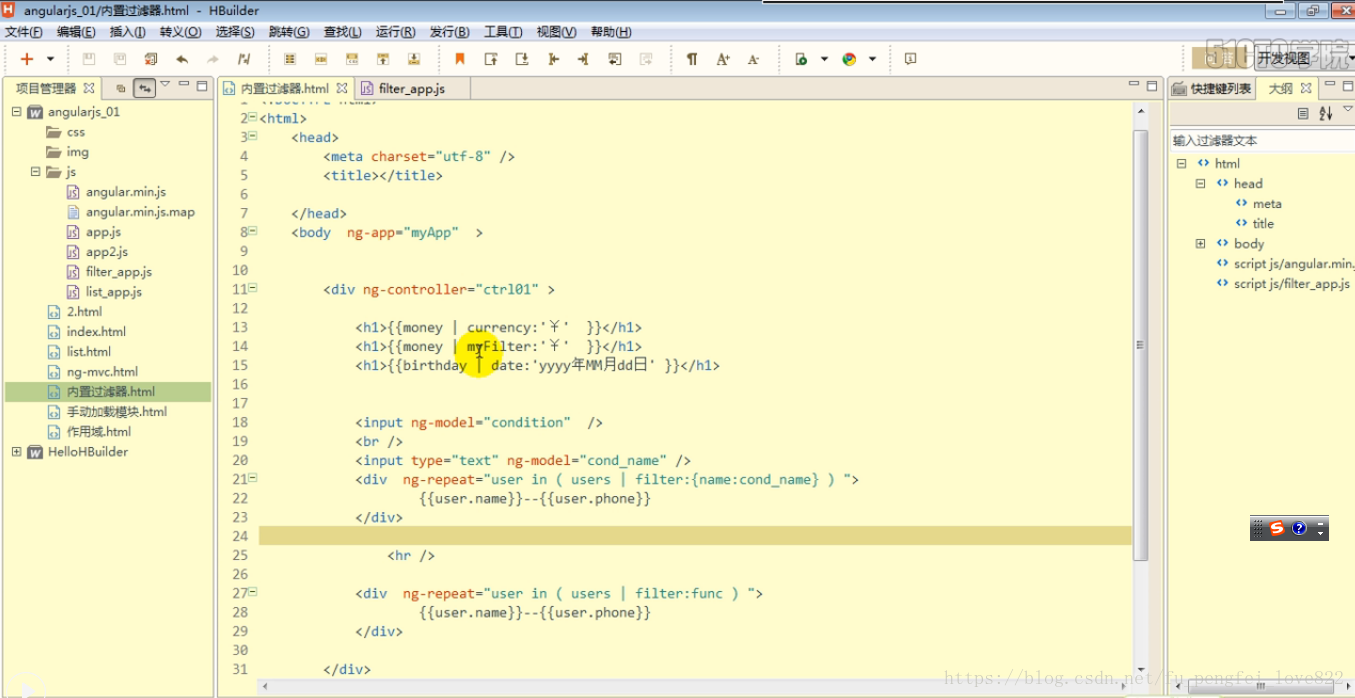Collapse the angularjs_01 project node
The image size is (1355, 698).
(16, 112)
